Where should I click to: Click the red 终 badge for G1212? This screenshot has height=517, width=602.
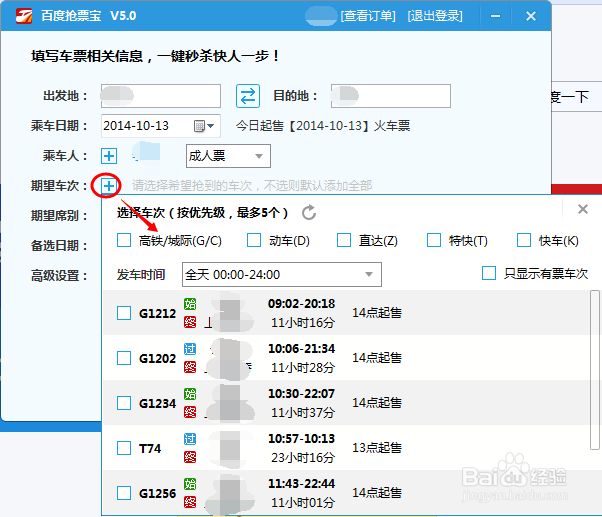tap(190, 322)
